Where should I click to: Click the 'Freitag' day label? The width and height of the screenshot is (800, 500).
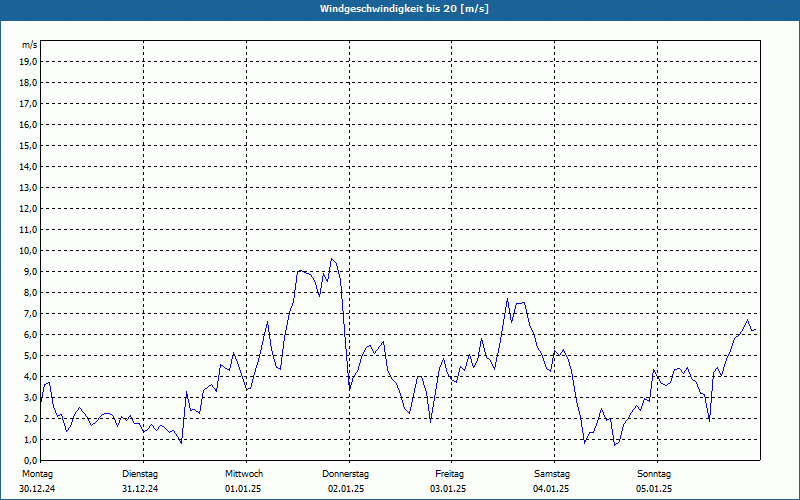click(449, 474)
